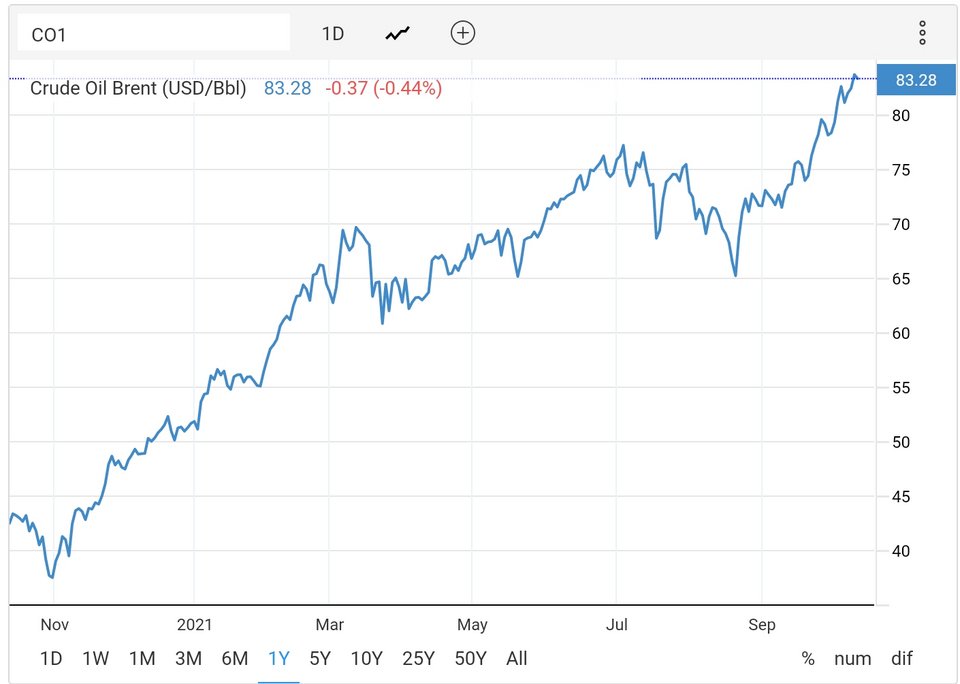Select the active 1Y range
Image resolution: width=960 pixels, height=684 pixels.
coord(279,658)
